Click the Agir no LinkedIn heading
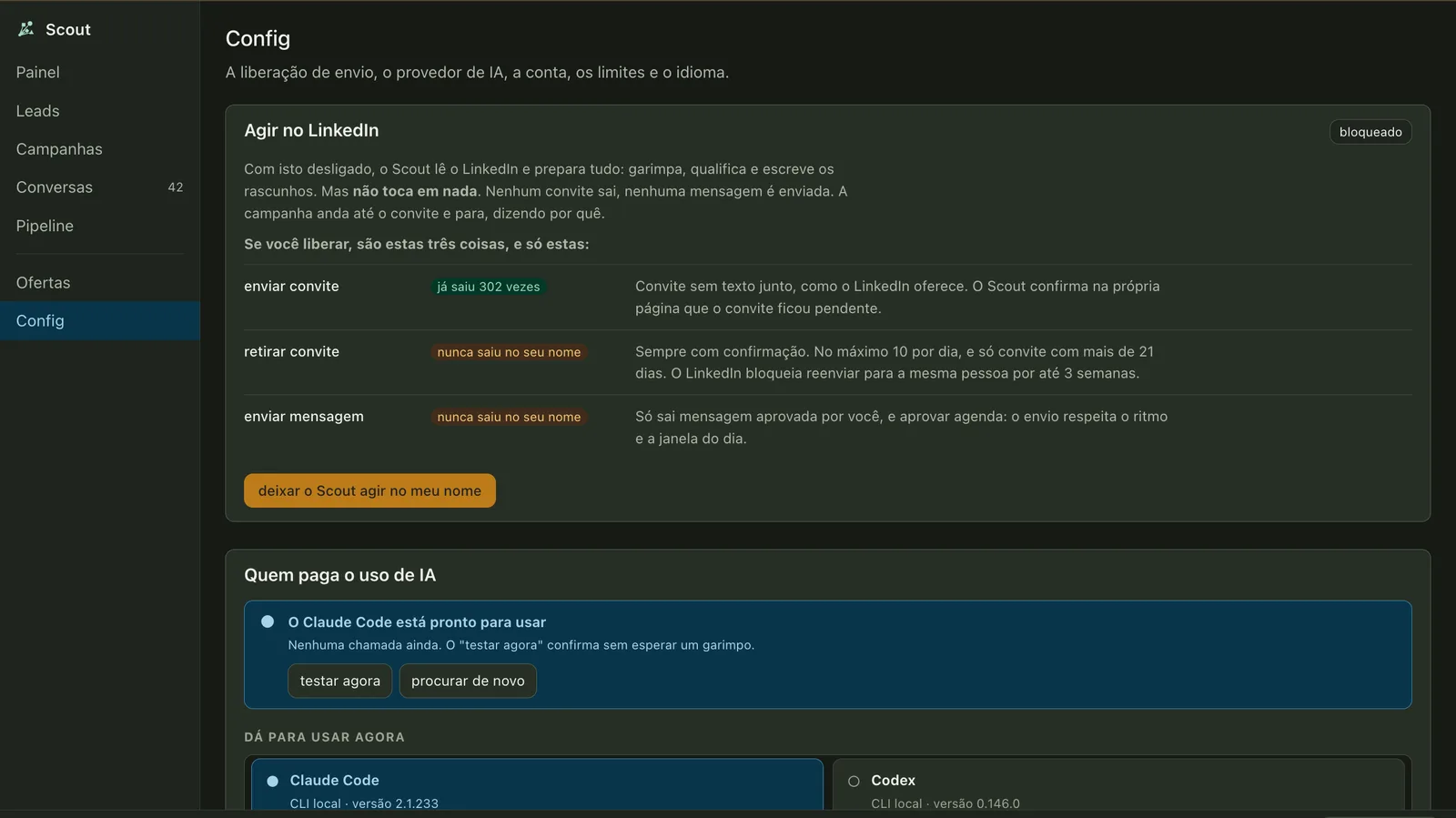 click(311, 130)
